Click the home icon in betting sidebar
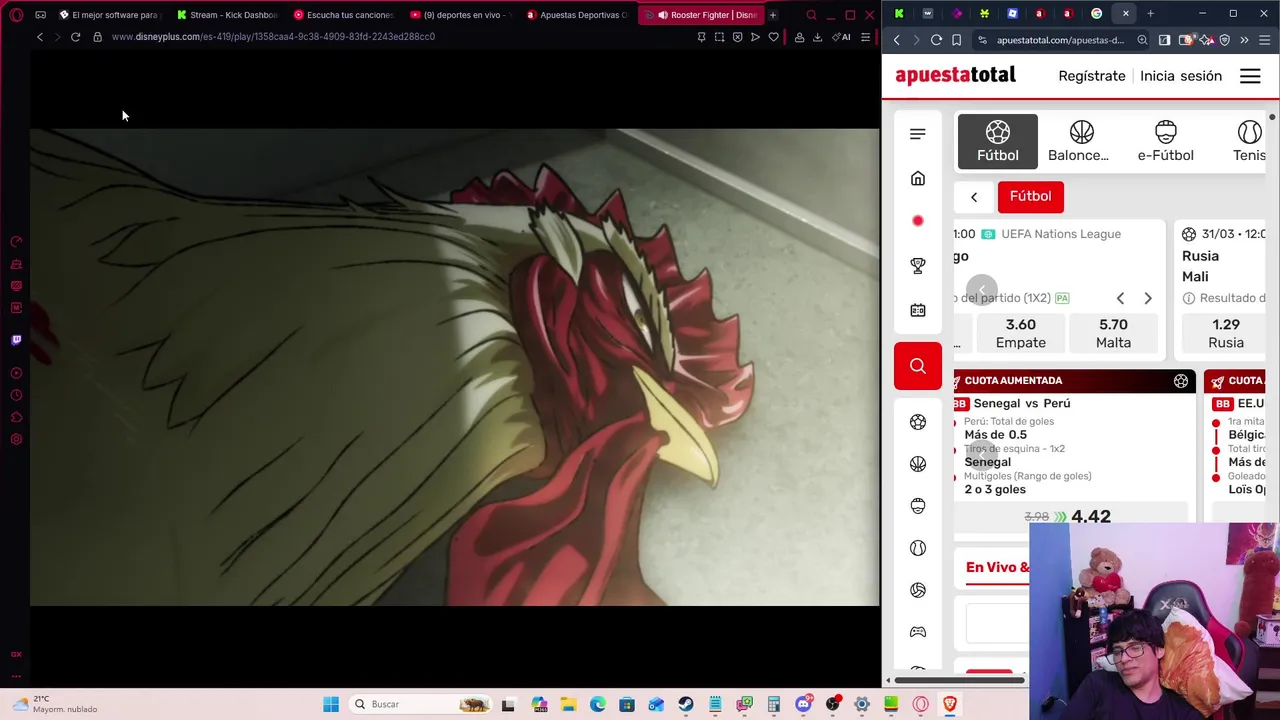Image resolution: width=1280 pixels, height=720 pixels. coord(918,178)
